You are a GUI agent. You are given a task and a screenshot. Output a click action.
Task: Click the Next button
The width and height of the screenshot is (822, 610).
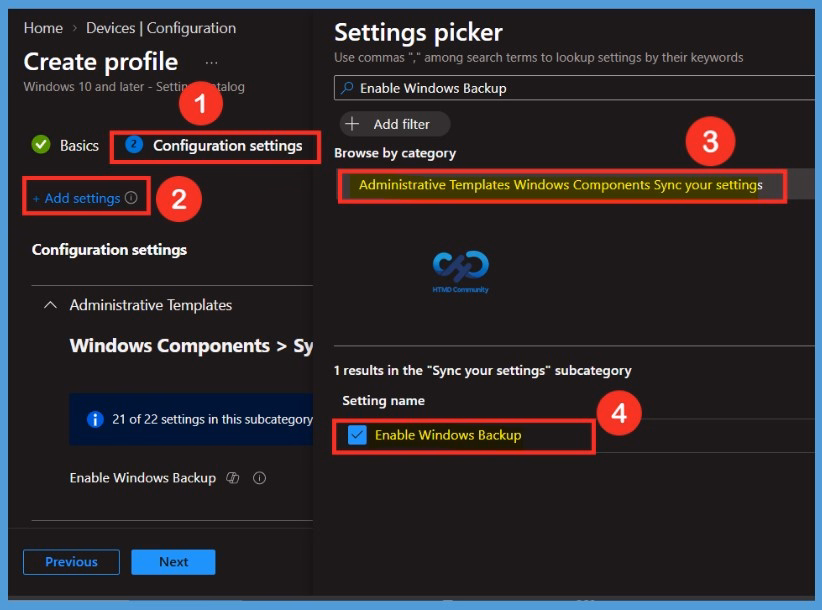click(x=174, y=562)
